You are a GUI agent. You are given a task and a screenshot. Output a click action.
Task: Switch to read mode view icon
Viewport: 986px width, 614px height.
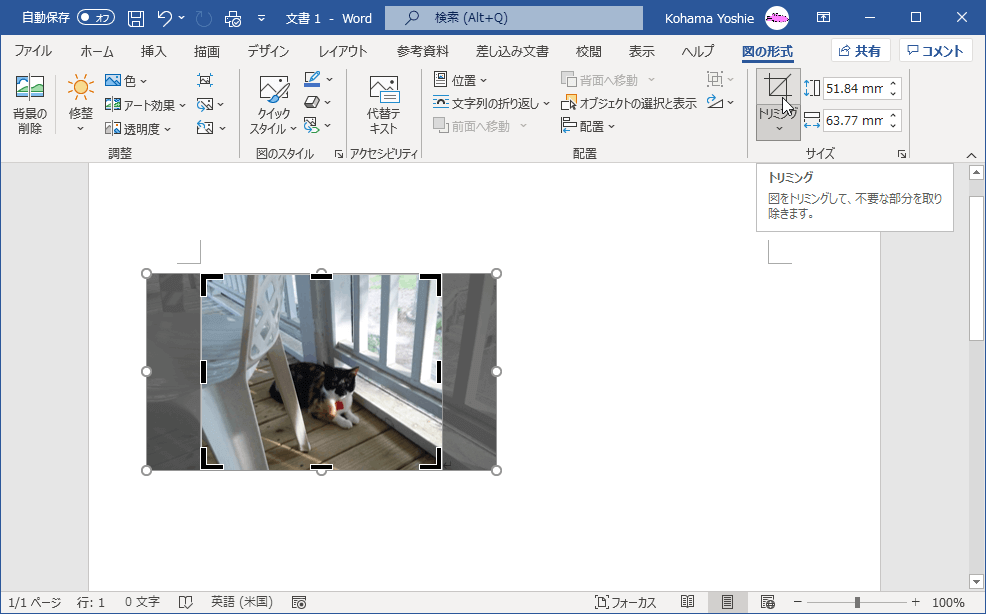687,603
